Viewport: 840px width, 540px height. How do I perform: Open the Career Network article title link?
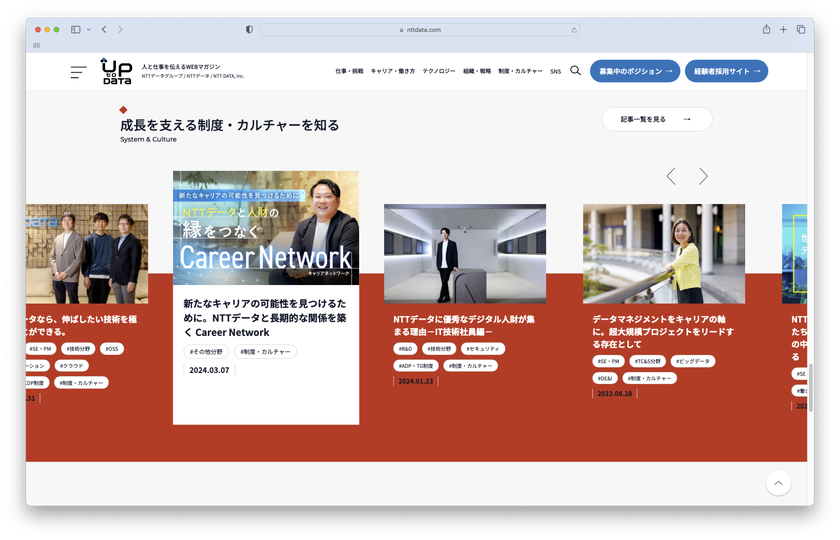(x=265, y=318)
